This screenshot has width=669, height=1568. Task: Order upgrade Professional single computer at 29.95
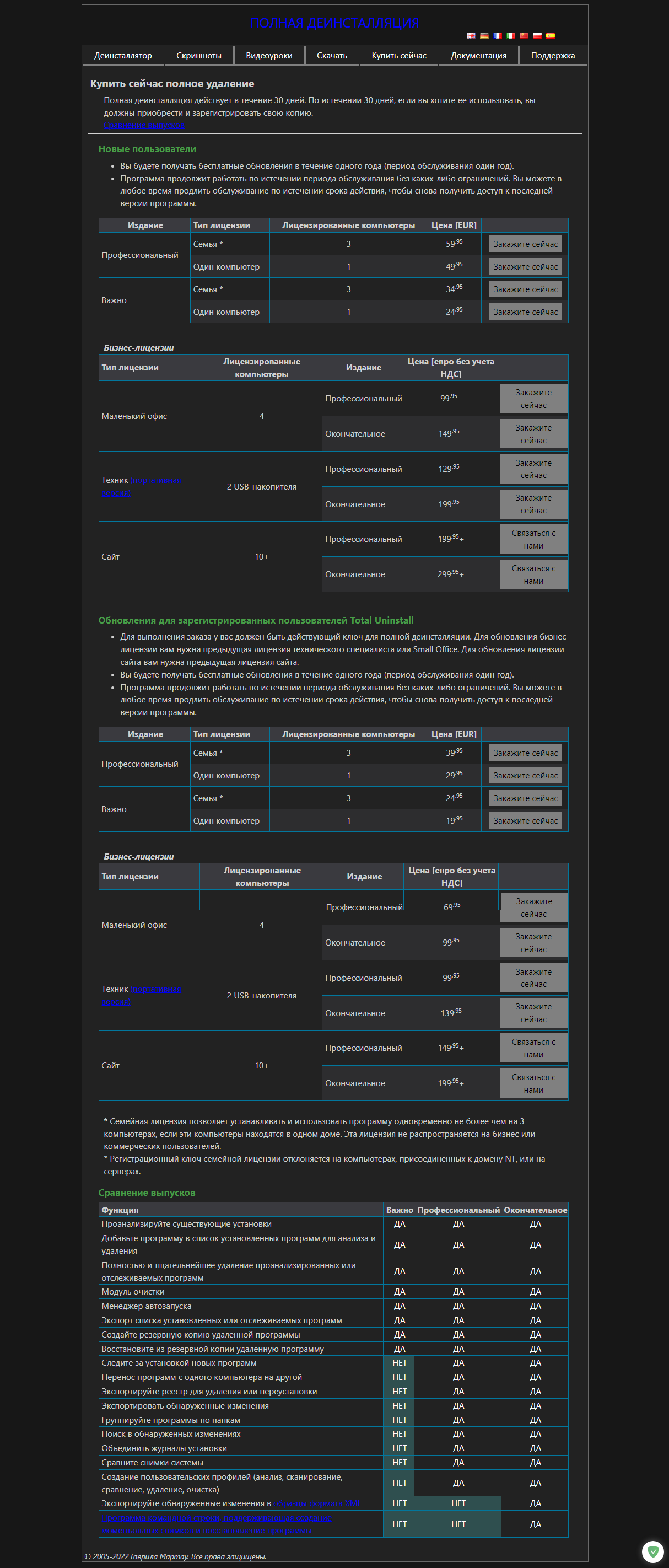point(526,776)
